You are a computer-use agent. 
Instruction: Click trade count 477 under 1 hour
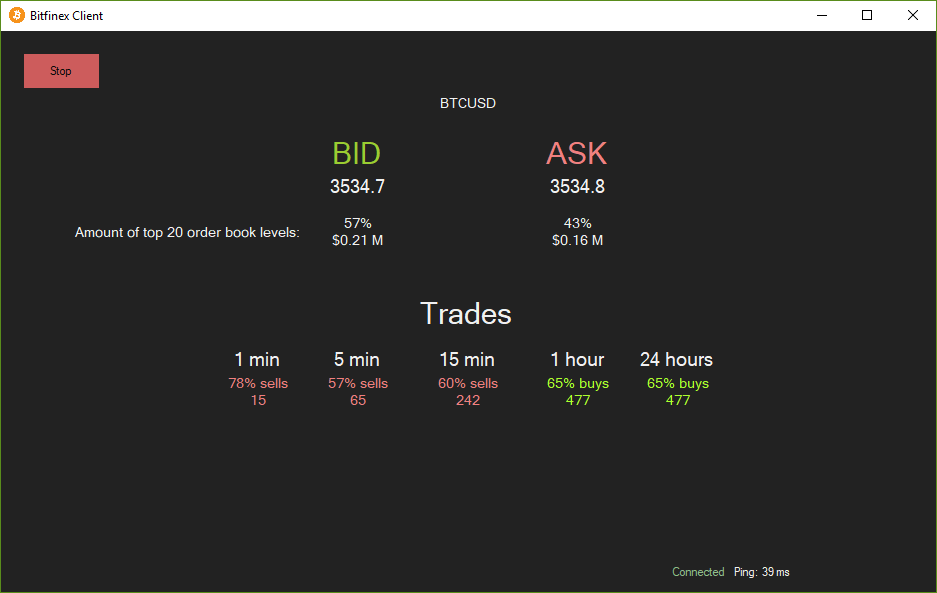578,401
